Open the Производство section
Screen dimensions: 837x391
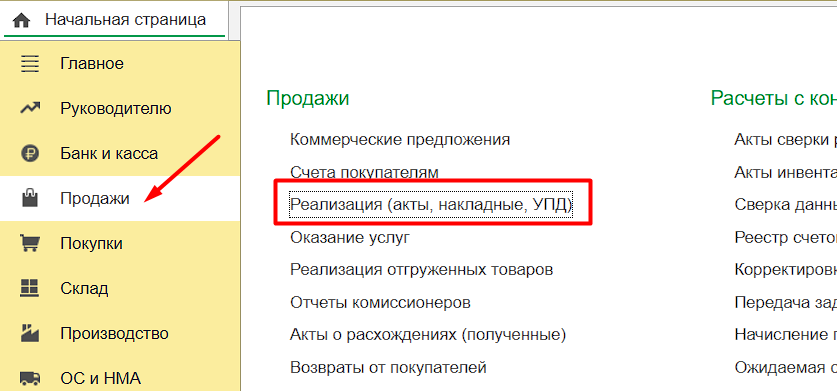point(120,333)
